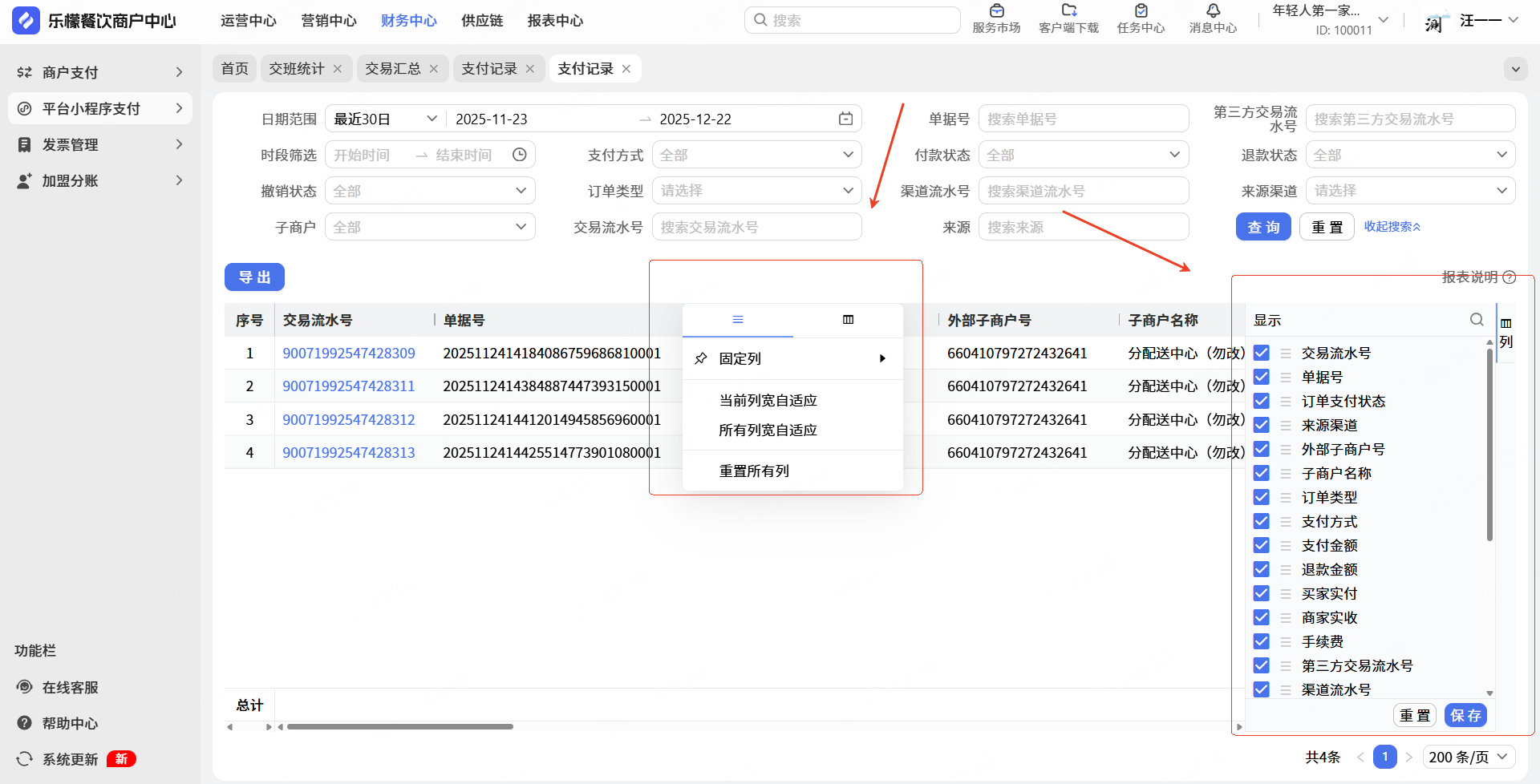The width and height of the screenshot is (1540, 784).
Task: Expand the 固定列 submenu
Action: click(792, 358)
